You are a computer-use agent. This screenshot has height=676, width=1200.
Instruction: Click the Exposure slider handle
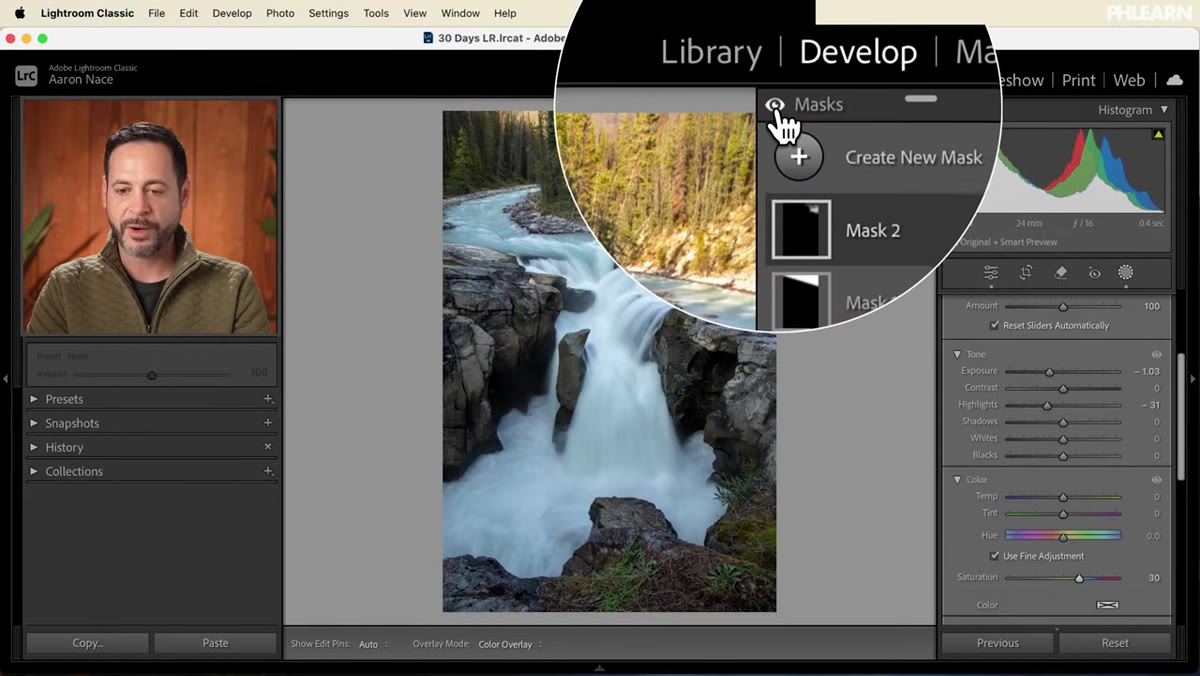click(x=1049, y=372)
